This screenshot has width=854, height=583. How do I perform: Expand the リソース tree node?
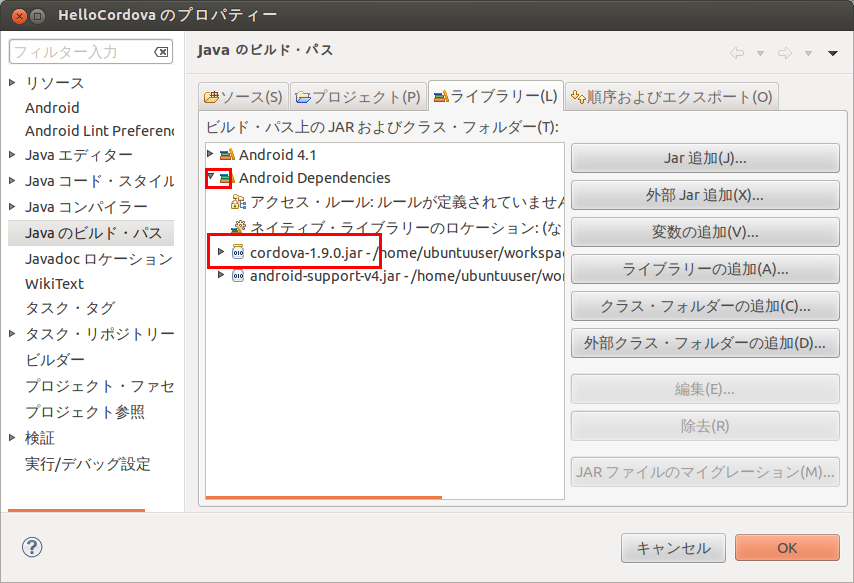click(12, 83)
